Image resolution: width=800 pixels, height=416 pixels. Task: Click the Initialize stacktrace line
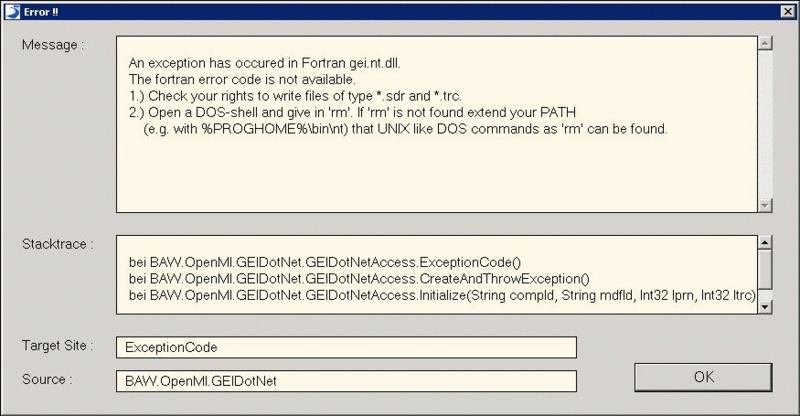point(442,295)
